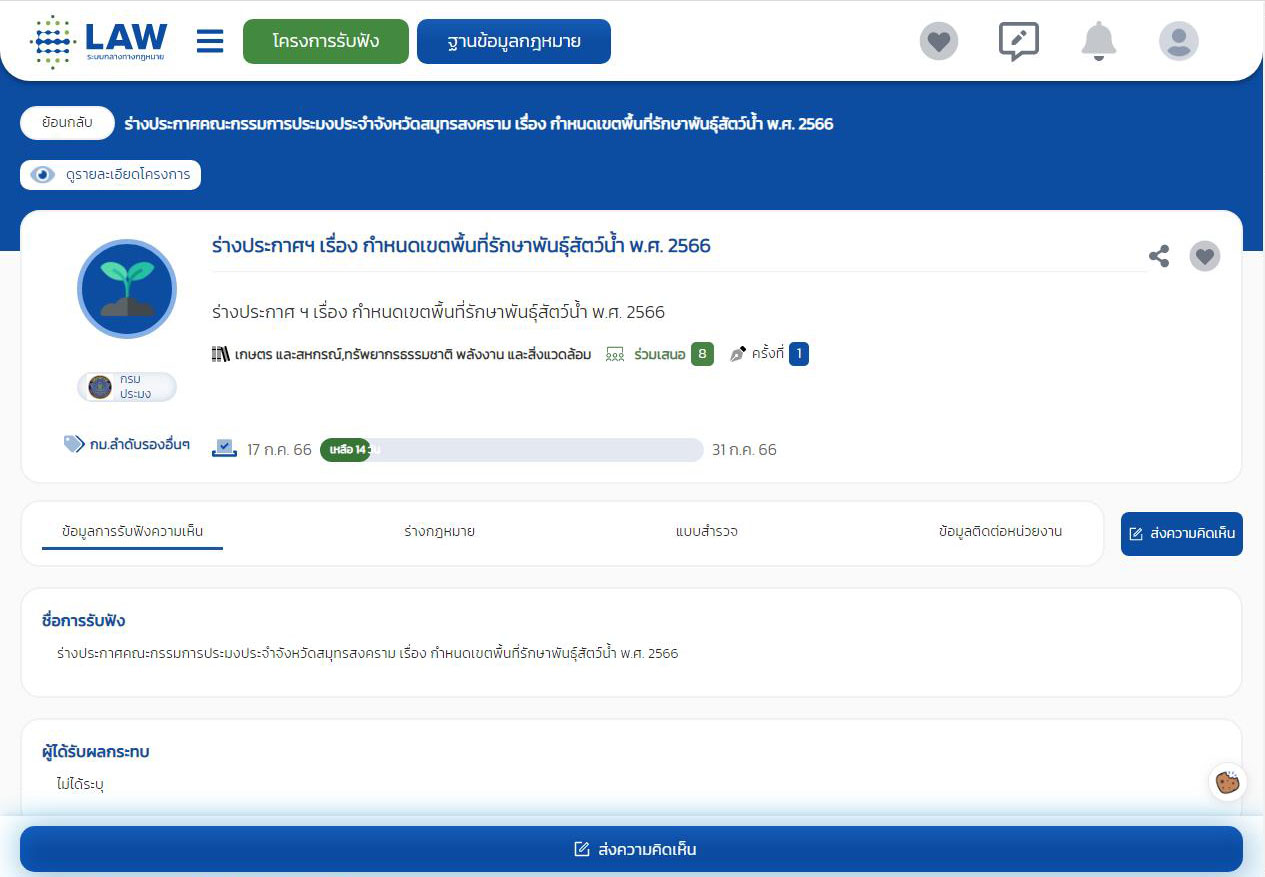
Task: Click ส่งความคิดเห็น at bottom of page
Action: tap(632, 848)
